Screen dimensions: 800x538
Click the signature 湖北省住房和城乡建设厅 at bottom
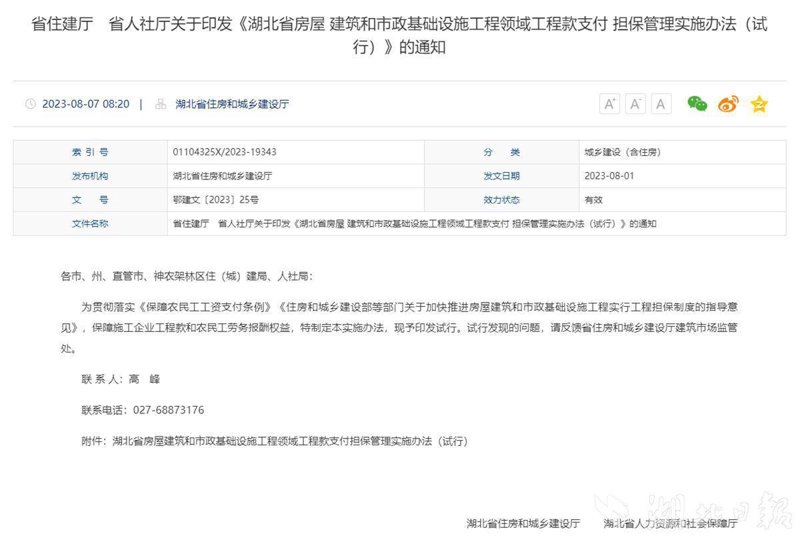[523, 523]
